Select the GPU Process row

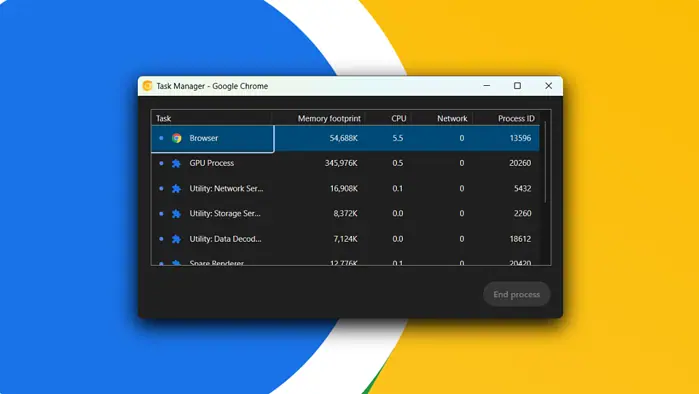345,163
